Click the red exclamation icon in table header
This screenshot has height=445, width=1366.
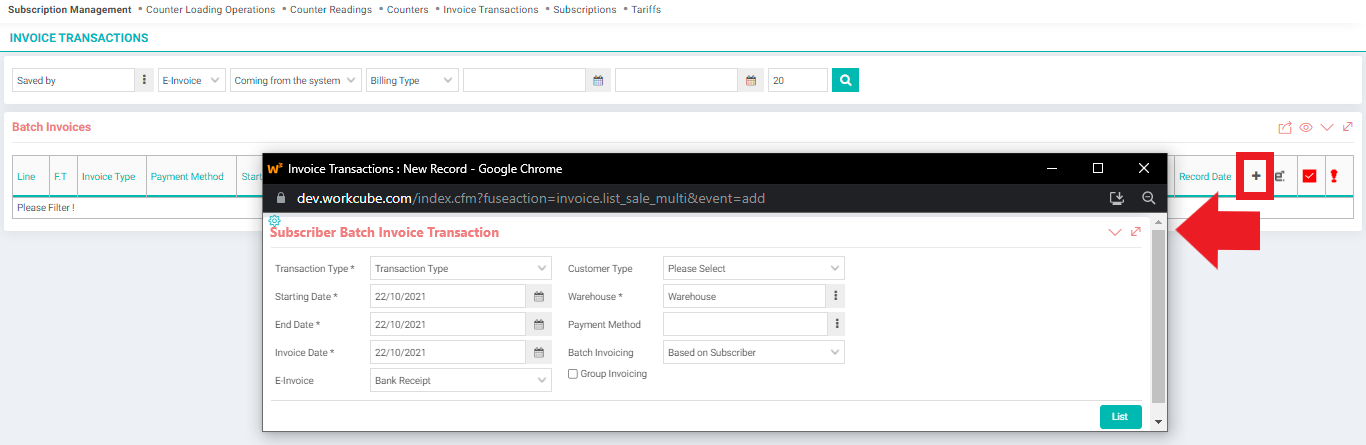click(1333, 176)
